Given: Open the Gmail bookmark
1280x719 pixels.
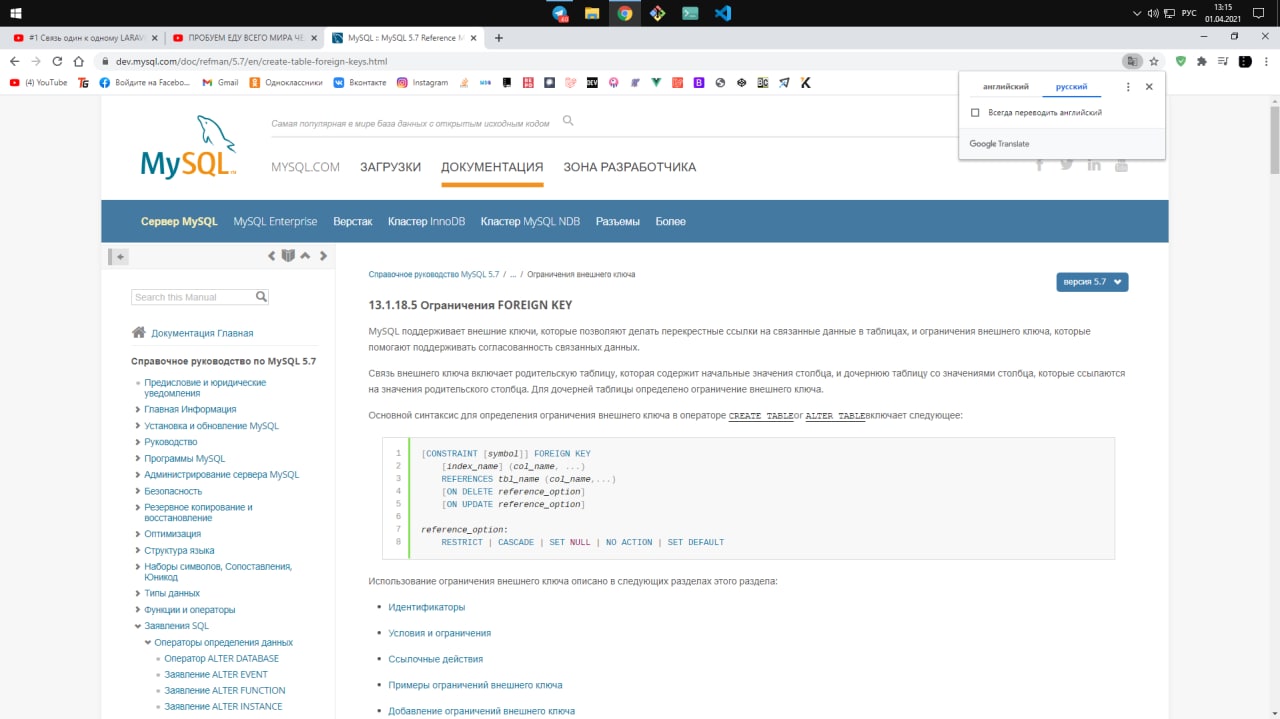Looking at the screenshot, I should [220, 83].
